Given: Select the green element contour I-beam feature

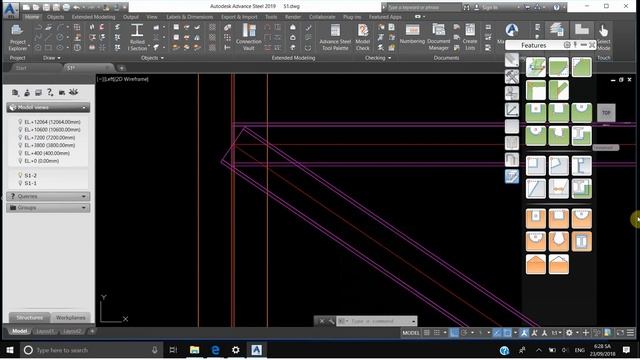Looking at the screenshot, I should point(581,136).
